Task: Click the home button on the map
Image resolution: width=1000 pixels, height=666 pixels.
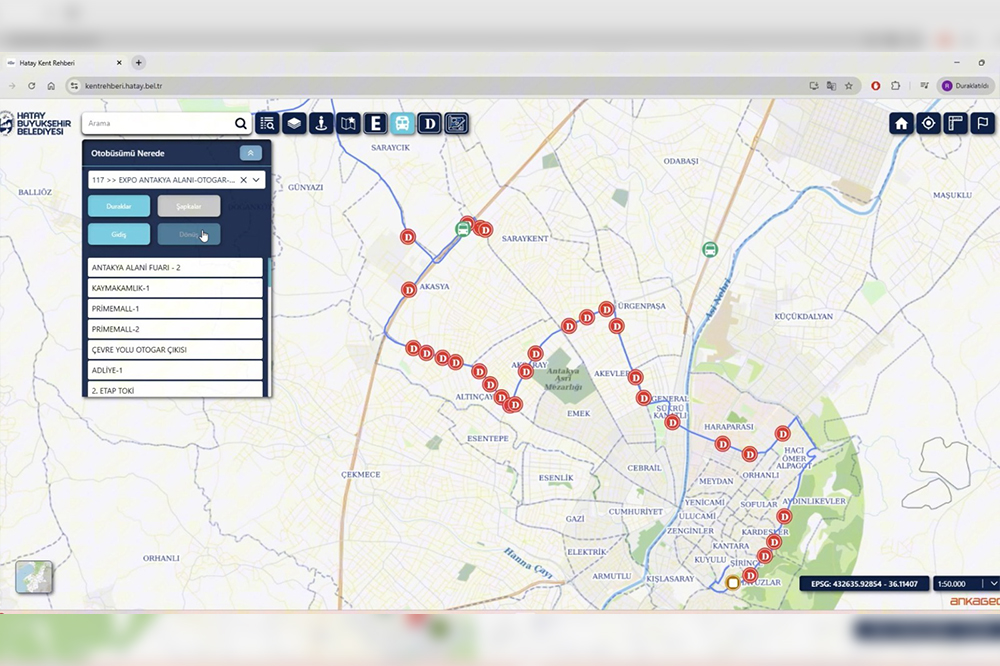Action: click(901, 123)
